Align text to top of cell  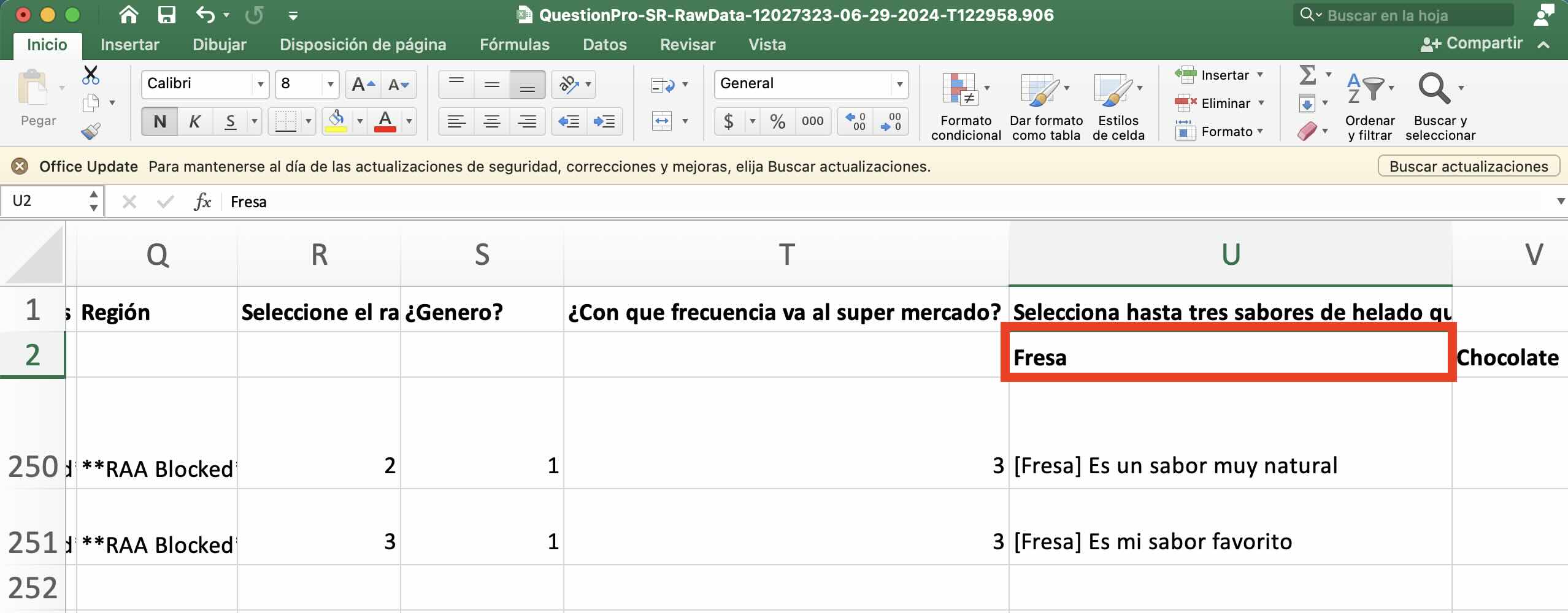point(456,85)
